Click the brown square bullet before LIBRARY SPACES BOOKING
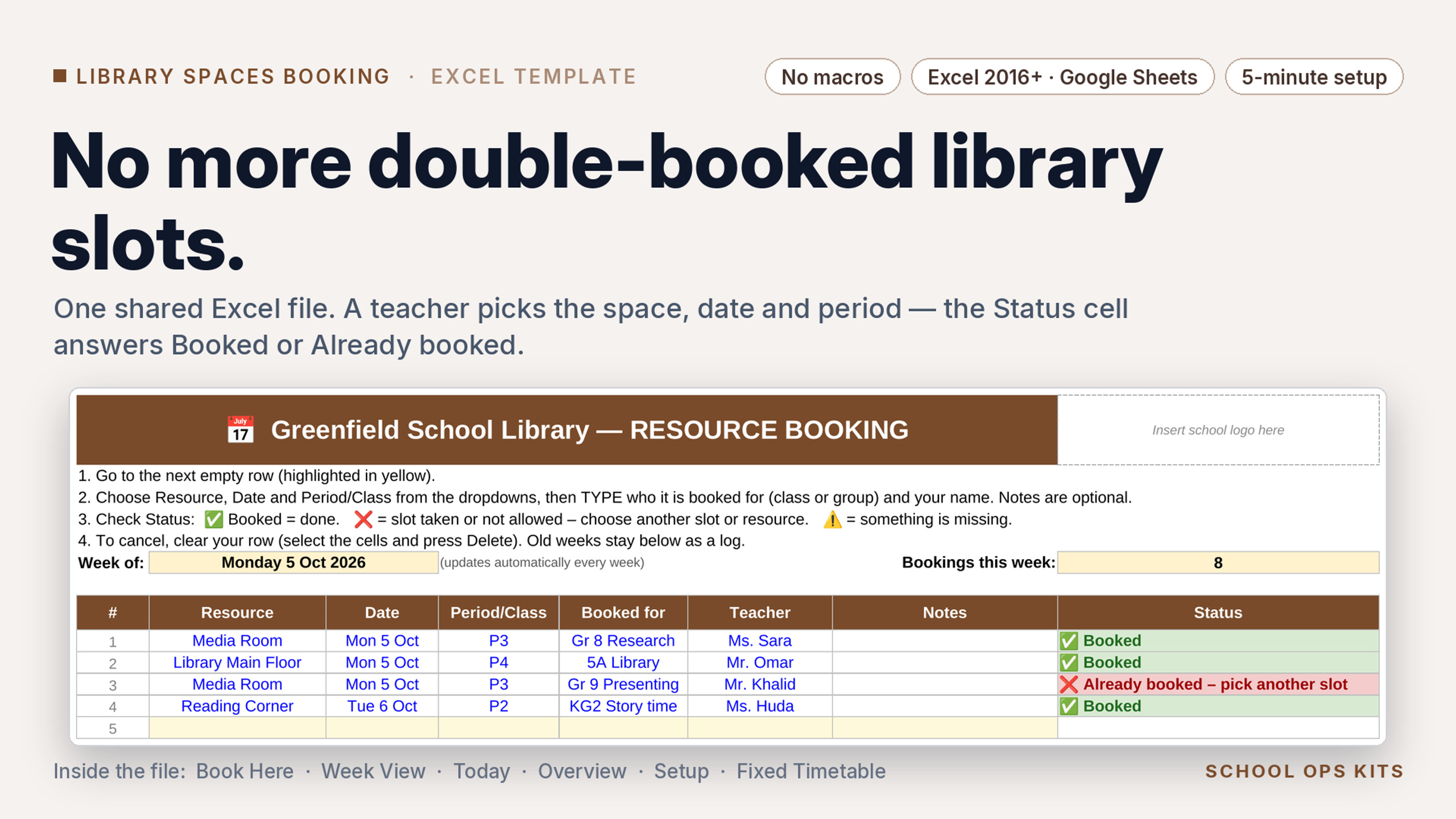Viewport: 1456px width, 819px height. pos(60,76)
